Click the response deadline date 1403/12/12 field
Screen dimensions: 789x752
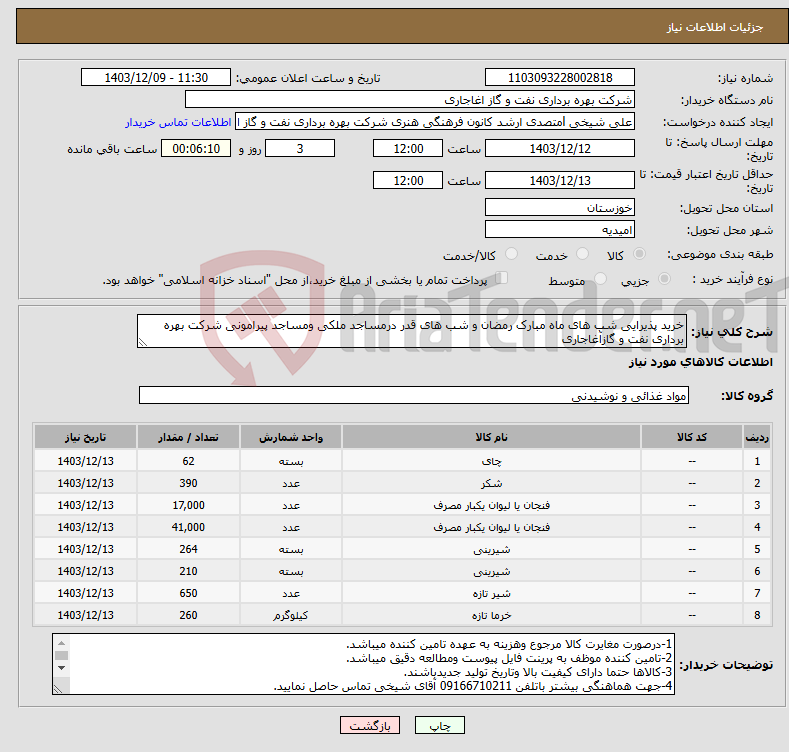[x=560, y=148]
